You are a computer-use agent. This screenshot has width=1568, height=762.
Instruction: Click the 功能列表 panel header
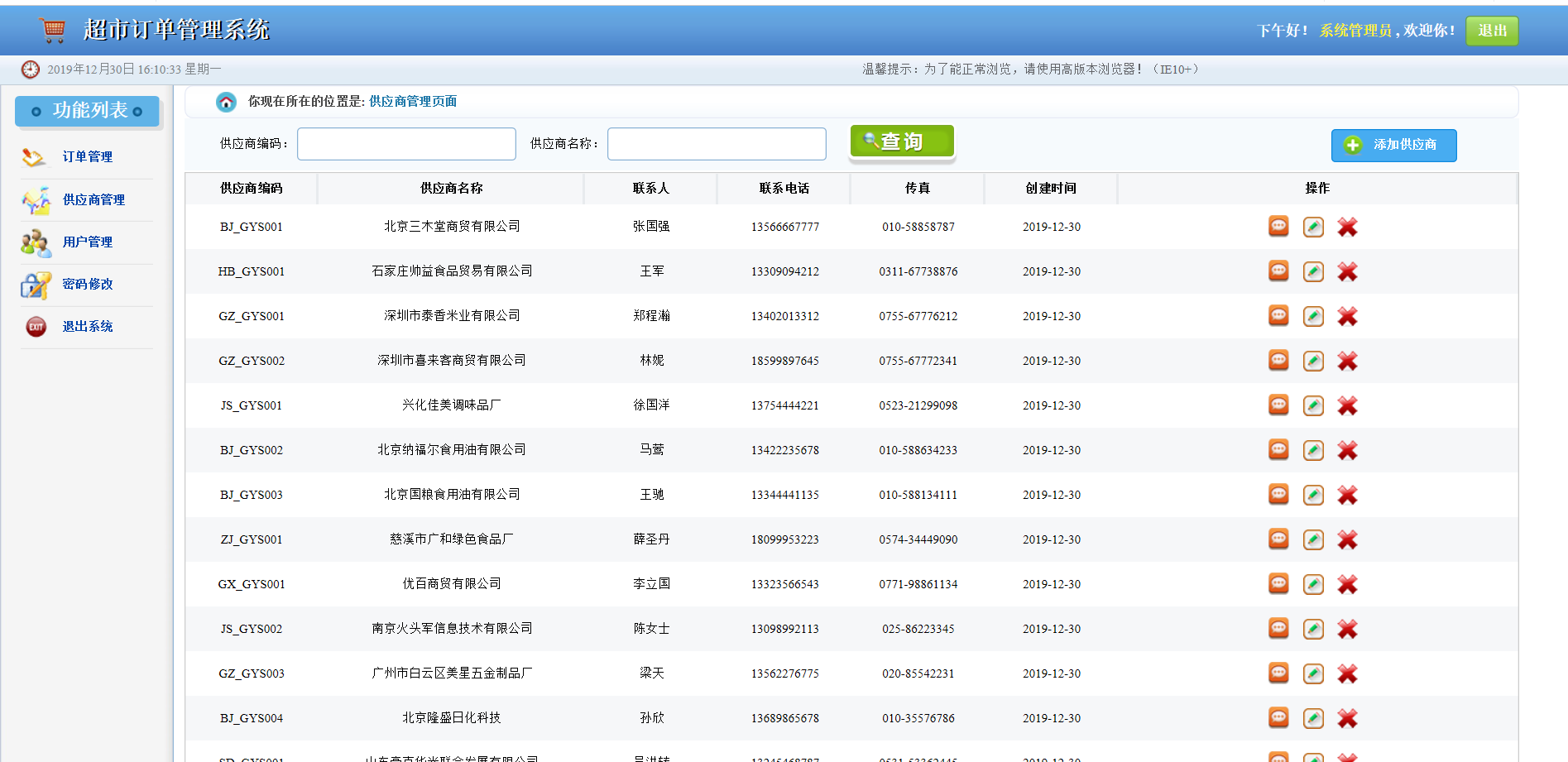pos(87,111)
